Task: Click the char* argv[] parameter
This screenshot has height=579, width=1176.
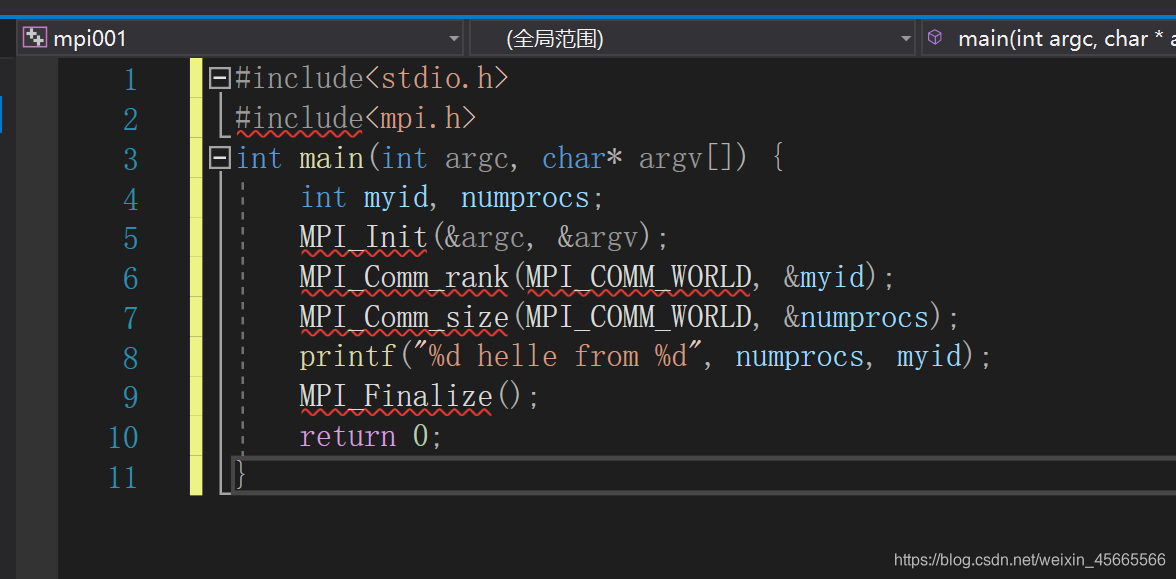Action: (x=644, y=158)
